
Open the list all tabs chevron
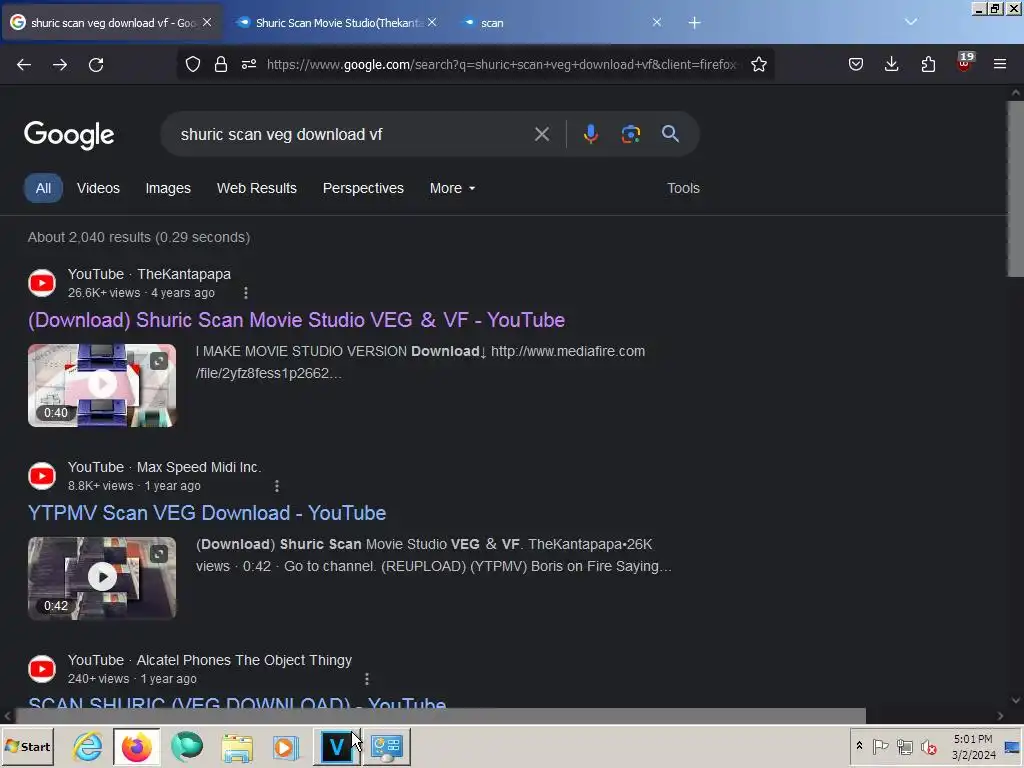[x=911, y=22]
